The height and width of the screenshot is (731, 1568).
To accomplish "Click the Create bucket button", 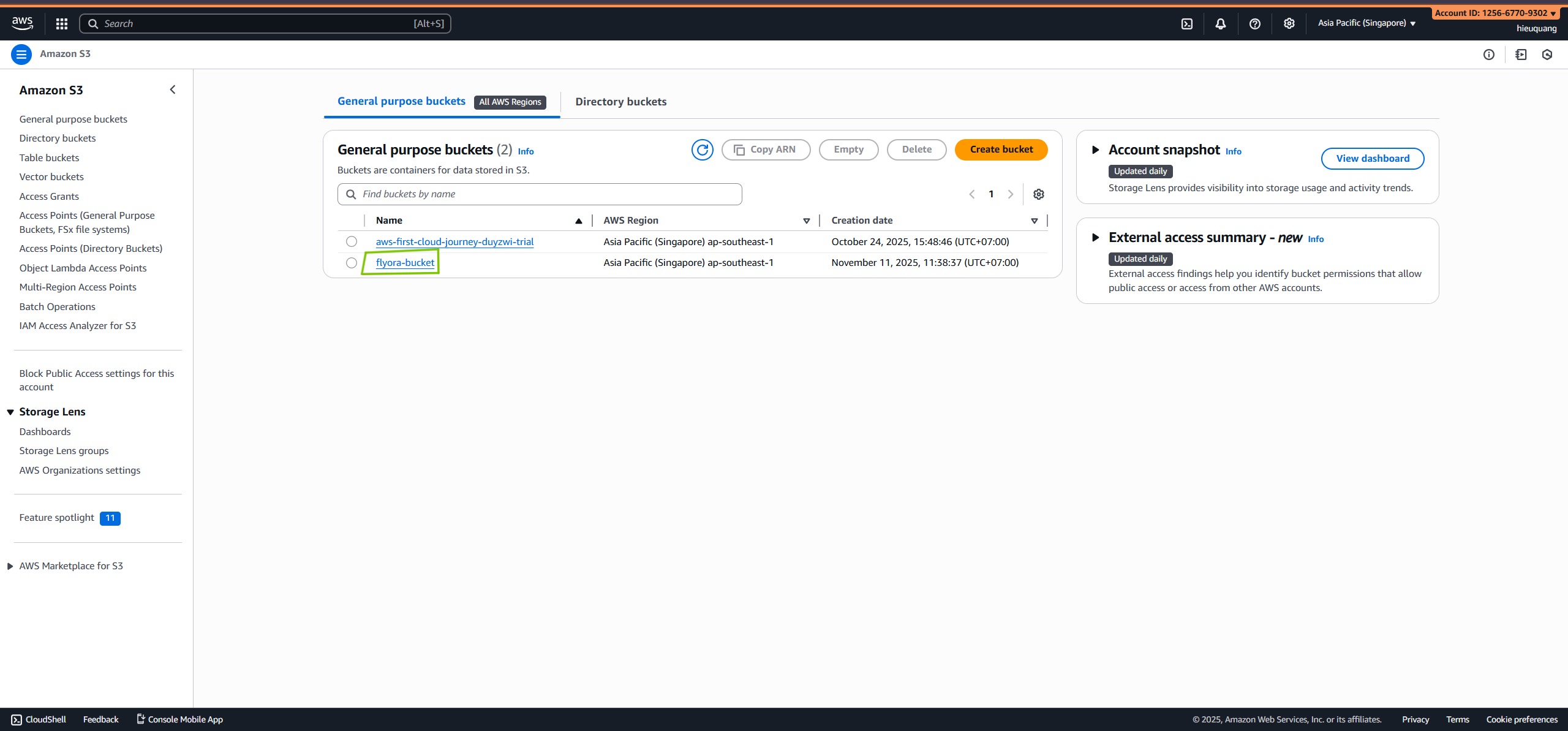I will tap(1001, 149).
